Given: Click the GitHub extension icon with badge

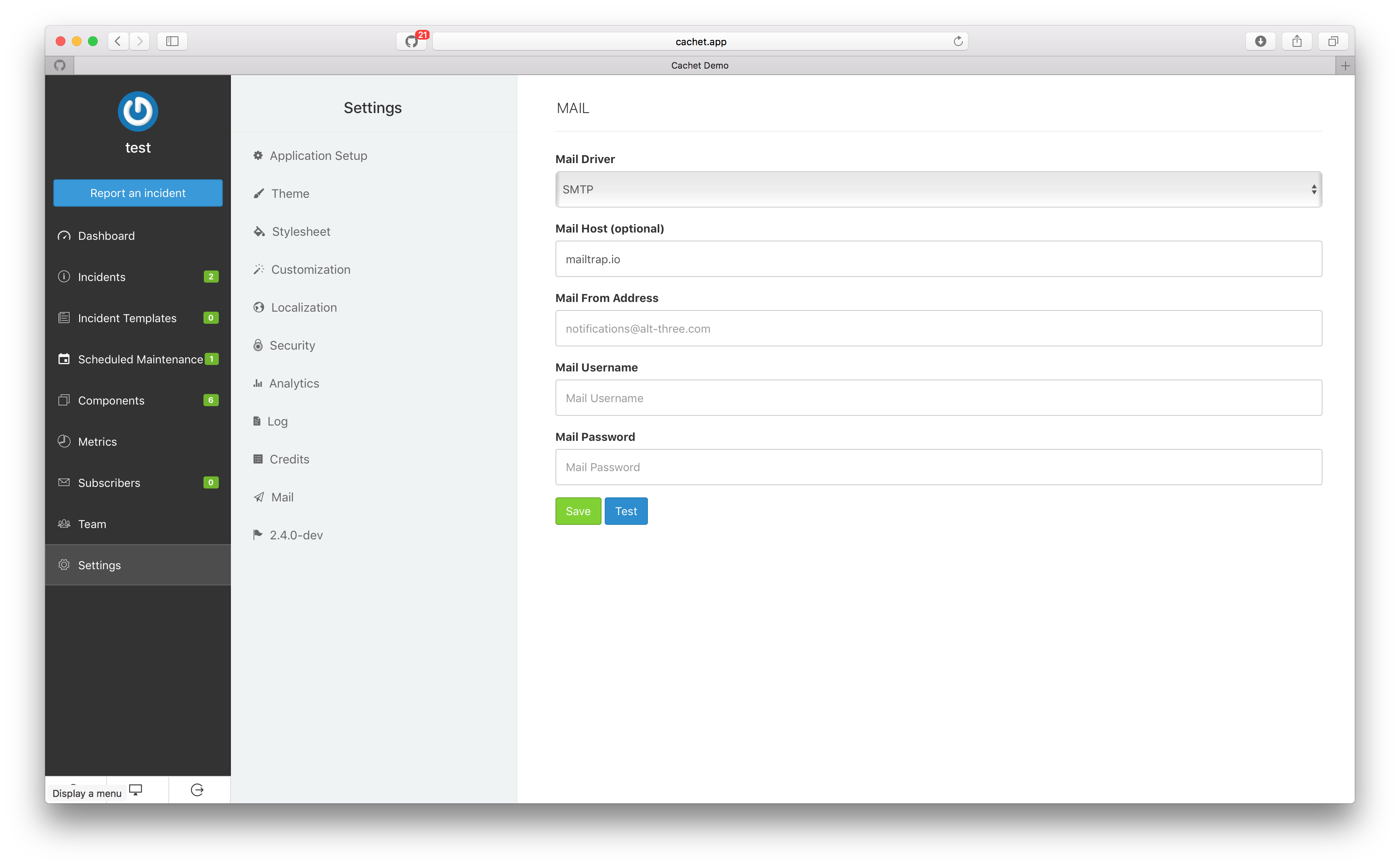Looking at the screenshot, I should [x=411, y=41].
